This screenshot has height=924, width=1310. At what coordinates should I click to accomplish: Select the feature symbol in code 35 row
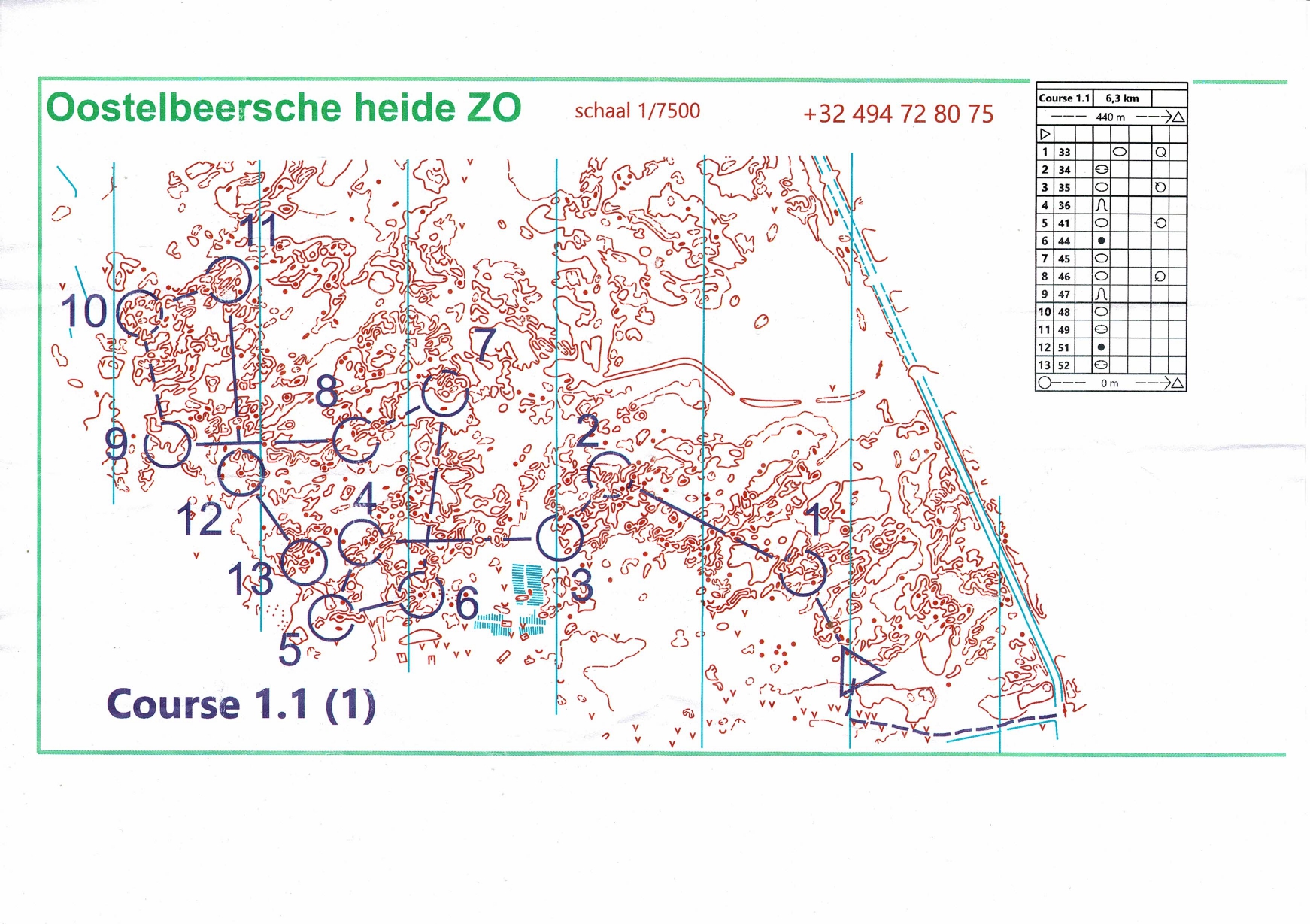coord(1102,187)
